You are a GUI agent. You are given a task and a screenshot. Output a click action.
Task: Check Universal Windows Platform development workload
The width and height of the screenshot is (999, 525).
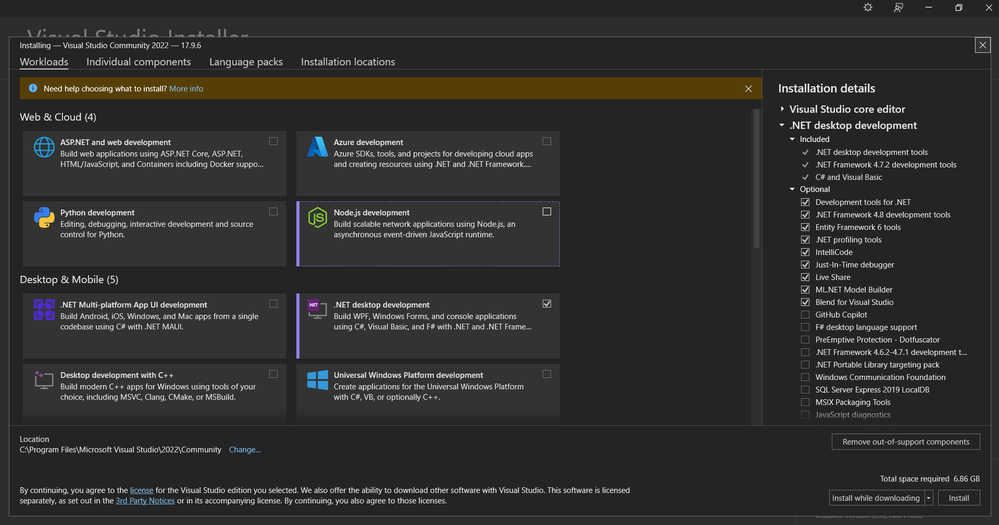(547, 374)
